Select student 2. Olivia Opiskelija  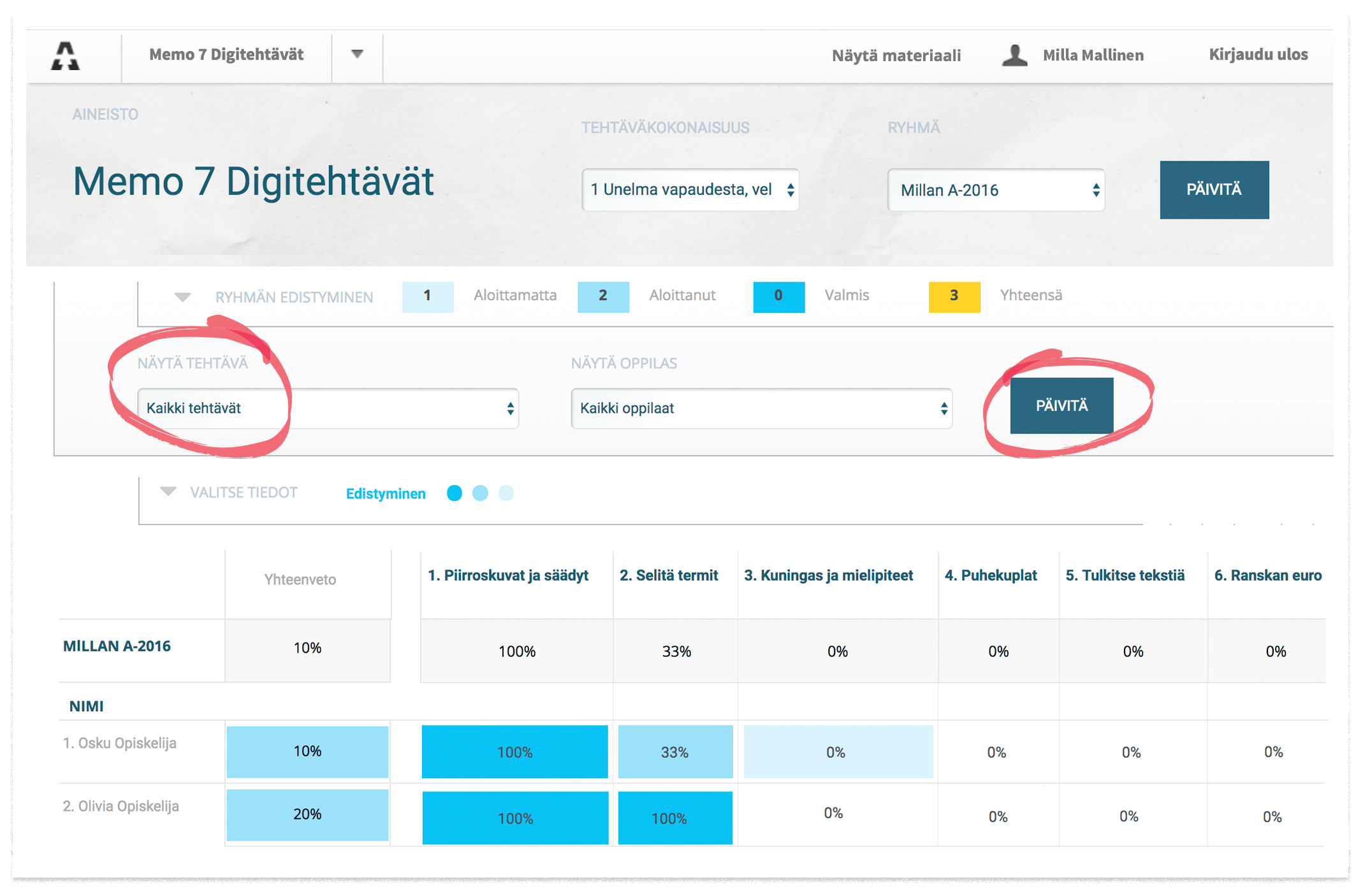[x=121, y=806]
